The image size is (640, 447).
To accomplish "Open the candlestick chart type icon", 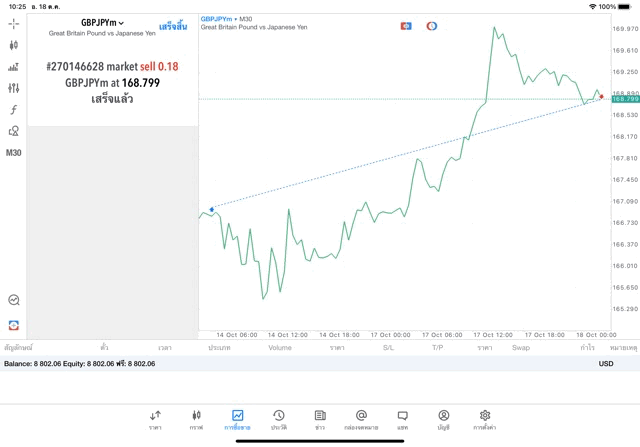I will click(x=13, y=45).
